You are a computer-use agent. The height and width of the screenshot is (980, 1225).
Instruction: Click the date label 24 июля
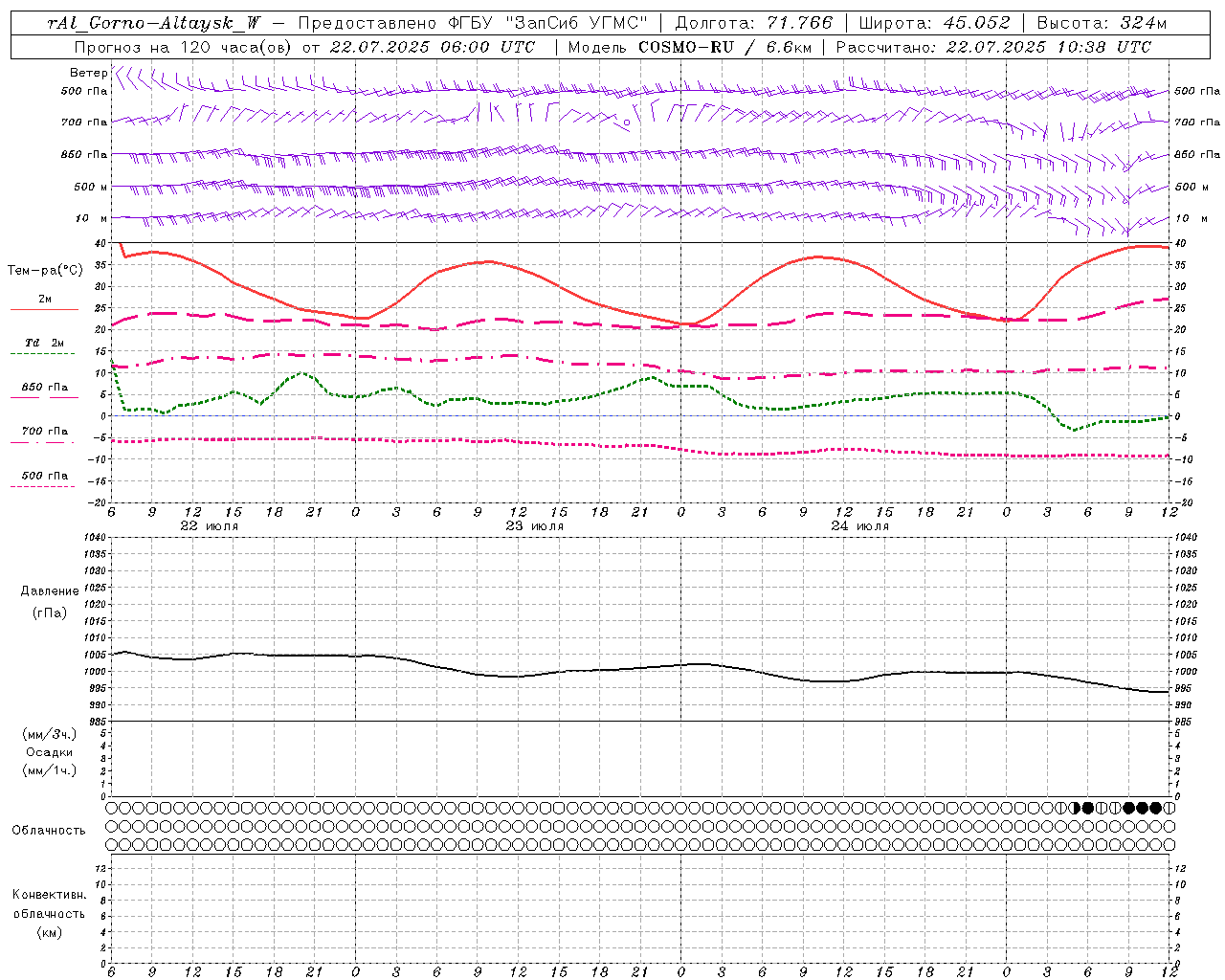click(859, 526)
